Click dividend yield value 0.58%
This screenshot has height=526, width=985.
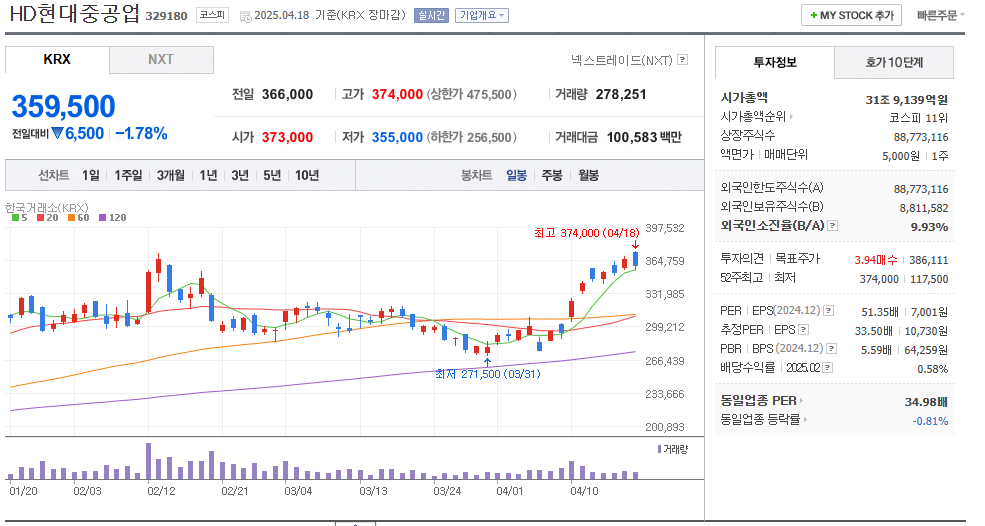tap(932, 369)
